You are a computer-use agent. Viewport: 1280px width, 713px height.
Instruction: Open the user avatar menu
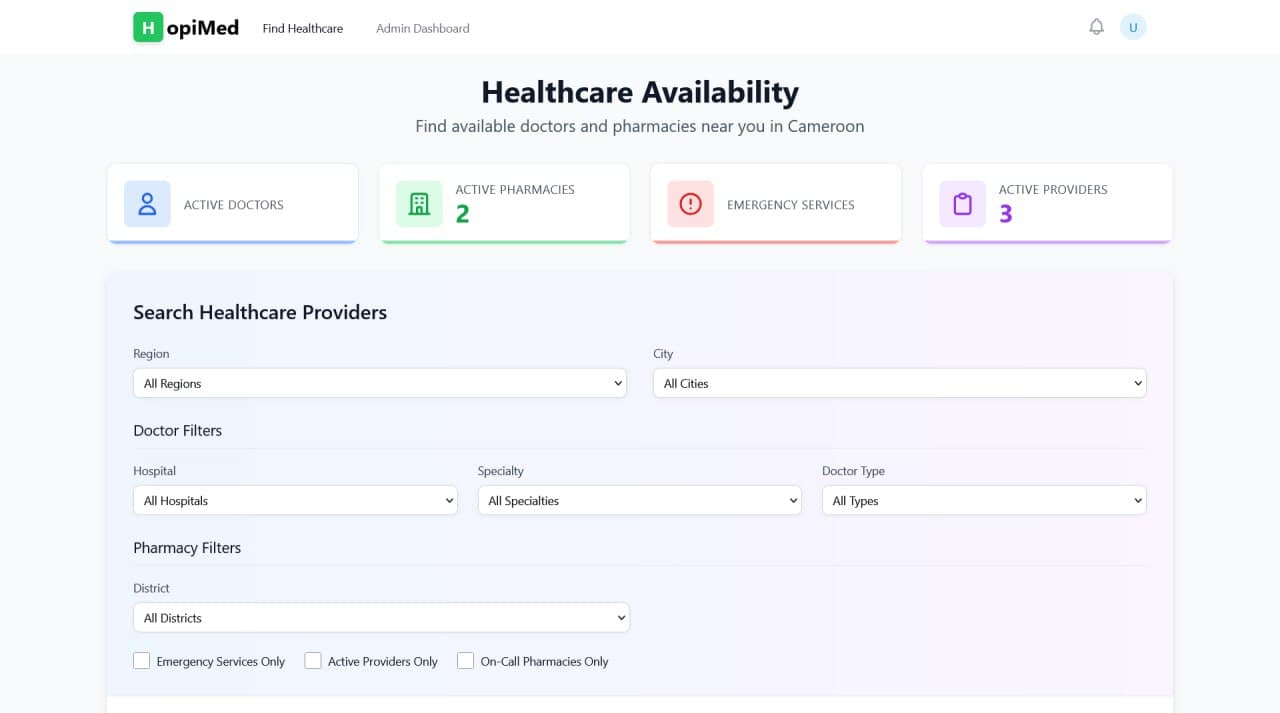(x=1132, y=27)
